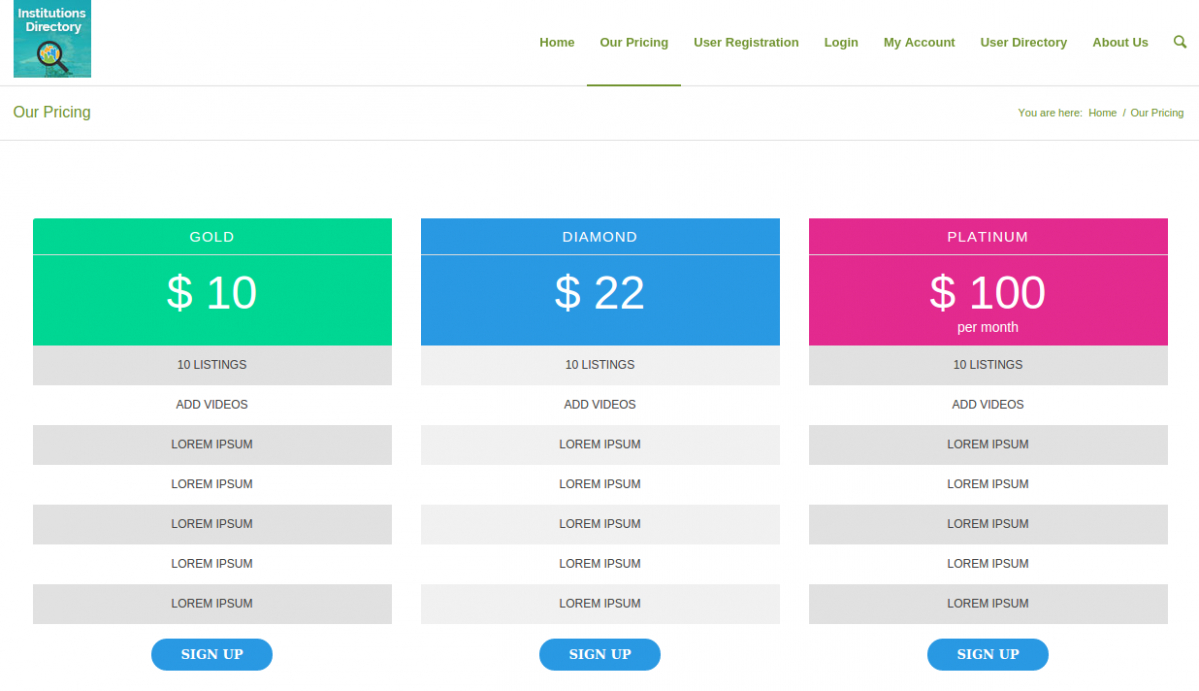Click the Our Pricing breadcrumb link
The image size is (1199, 691).
pos(1157,113)
